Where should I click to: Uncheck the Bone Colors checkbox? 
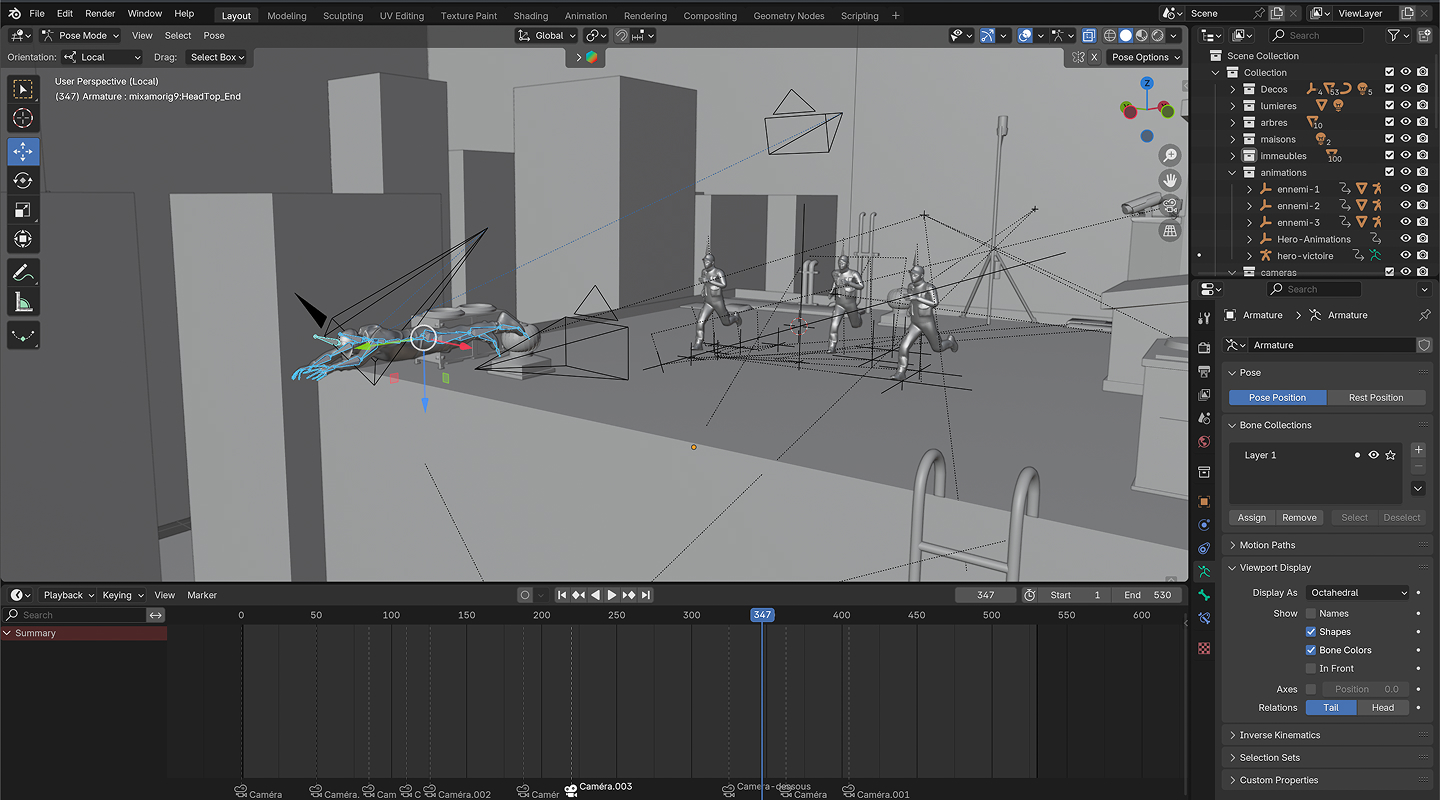tap(1310, 650)
